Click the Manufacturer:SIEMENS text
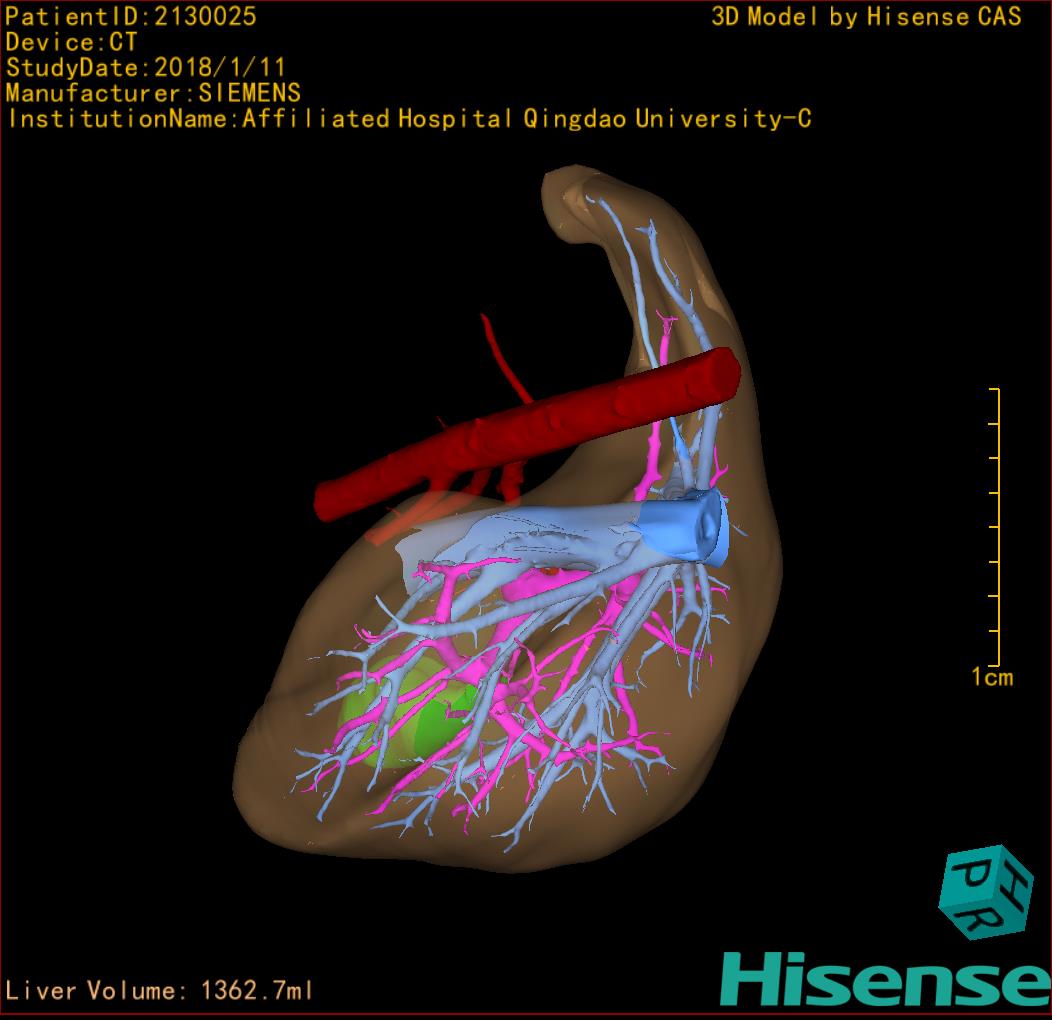 [x=153, y=93]
